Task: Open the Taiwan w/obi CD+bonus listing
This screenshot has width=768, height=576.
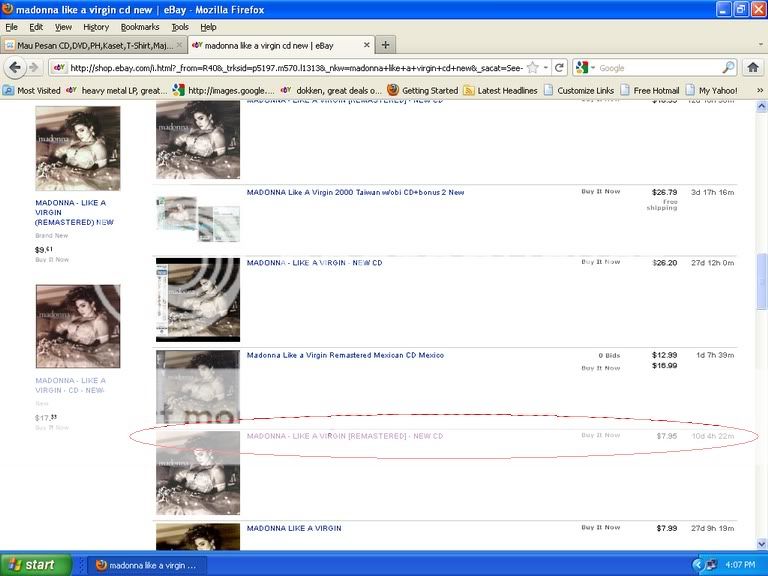Action: click(x=355, y=192)
